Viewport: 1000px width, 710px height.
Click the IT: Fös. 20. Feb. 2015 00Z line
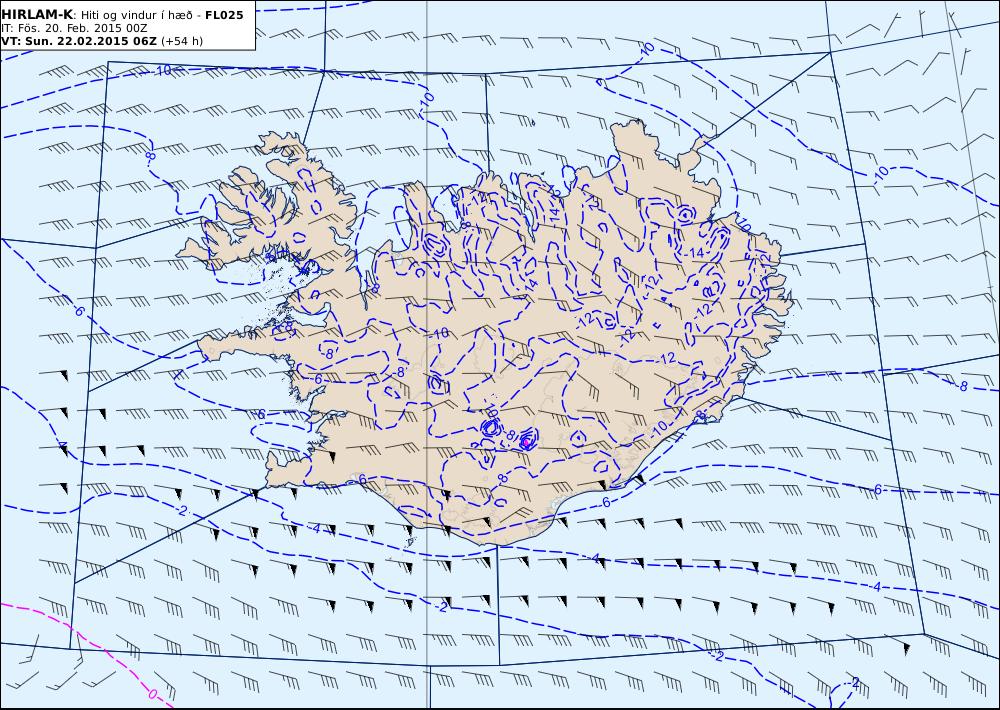click(x=75, y=28)
